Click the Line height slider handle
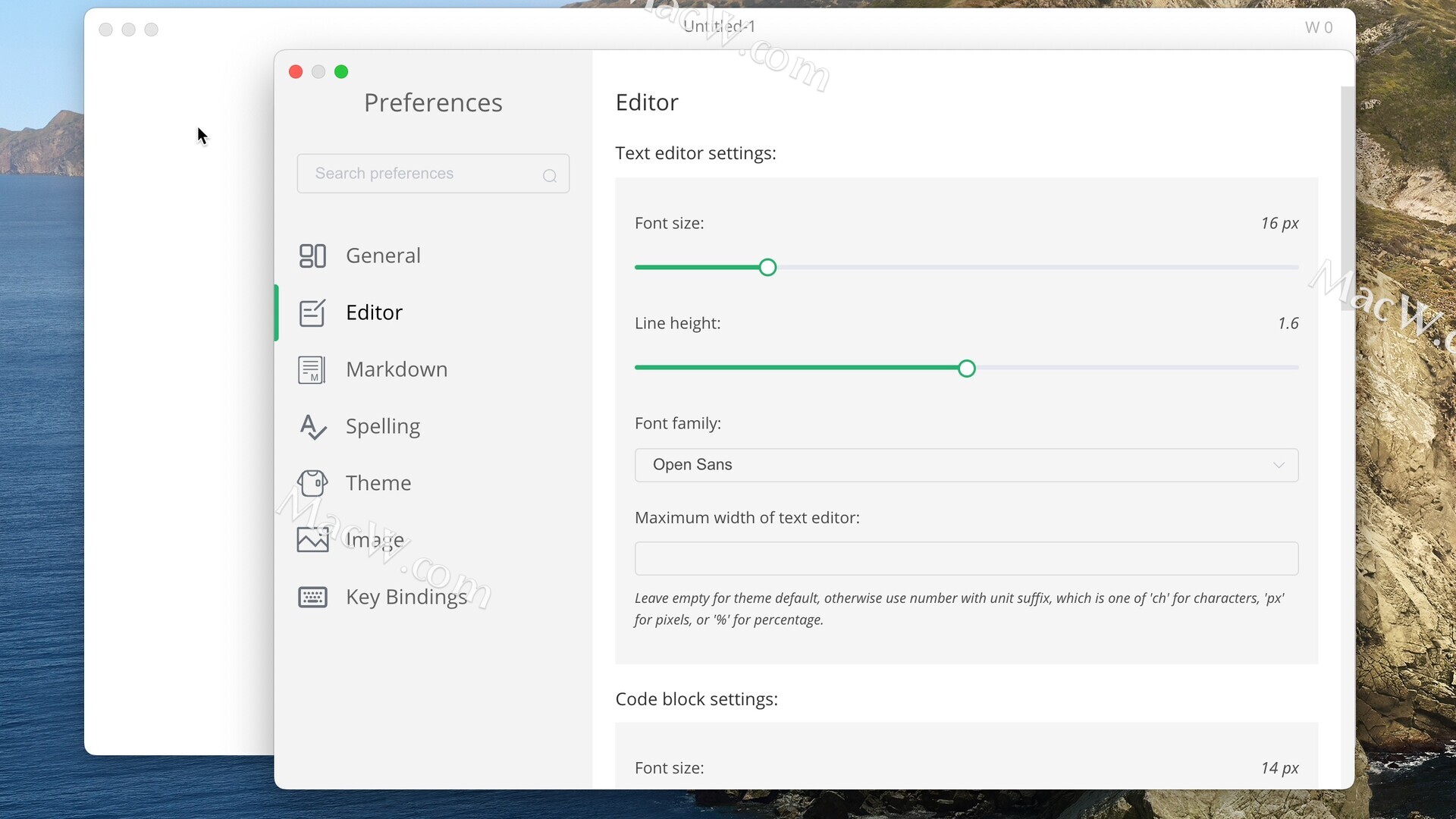1456x819 pixels. pyautogui.click(x=966, y=369)
